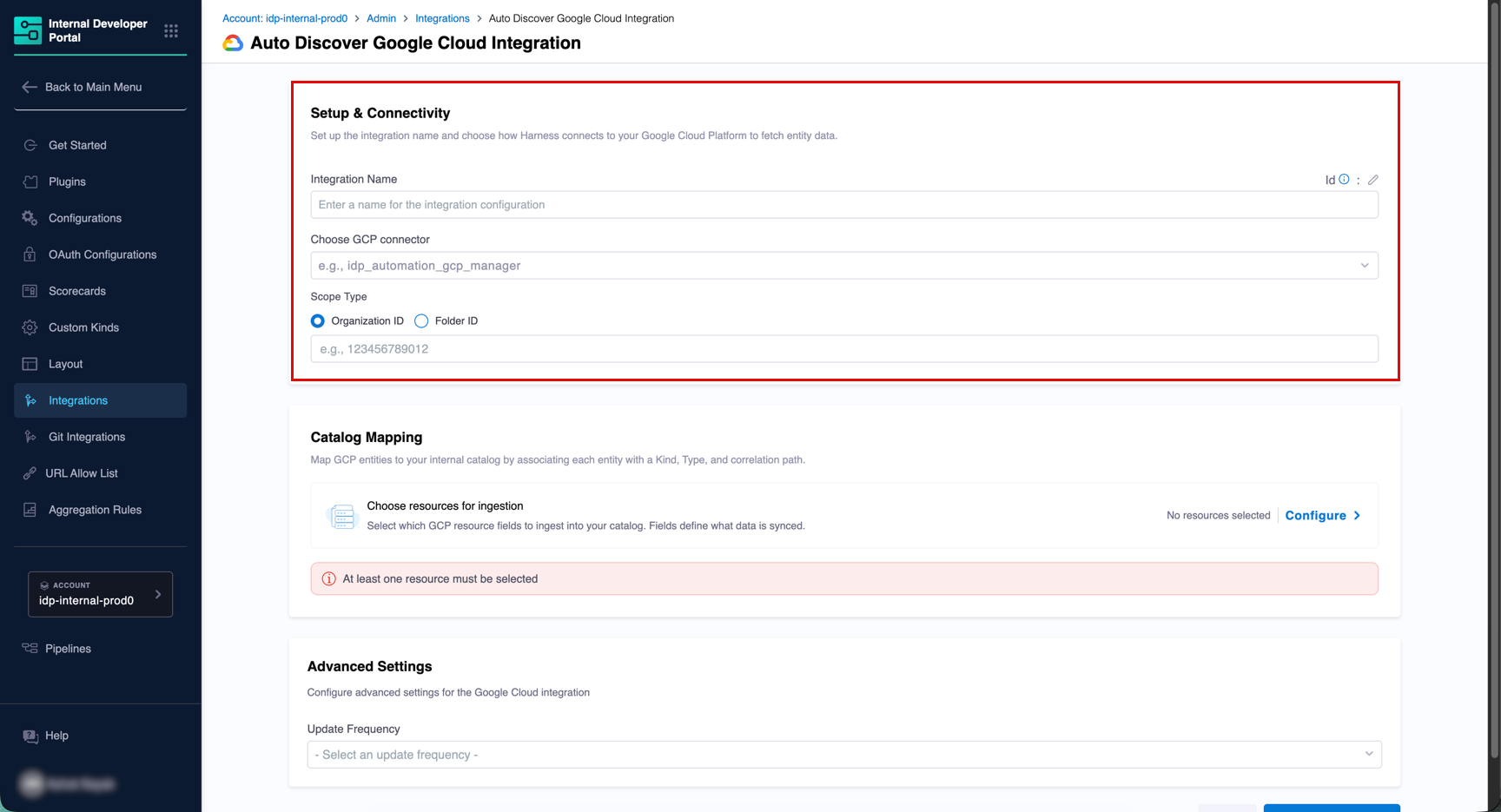
Task: Click the Scorecards sidebar icon
Action: (x=30, y=291)
